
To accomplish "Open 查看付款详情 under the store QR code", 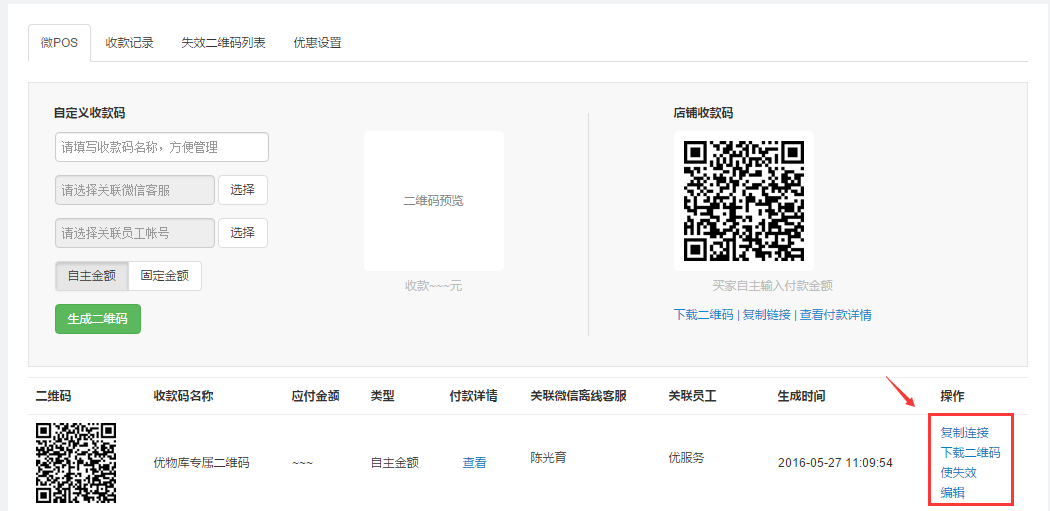I will pos(835,315).
